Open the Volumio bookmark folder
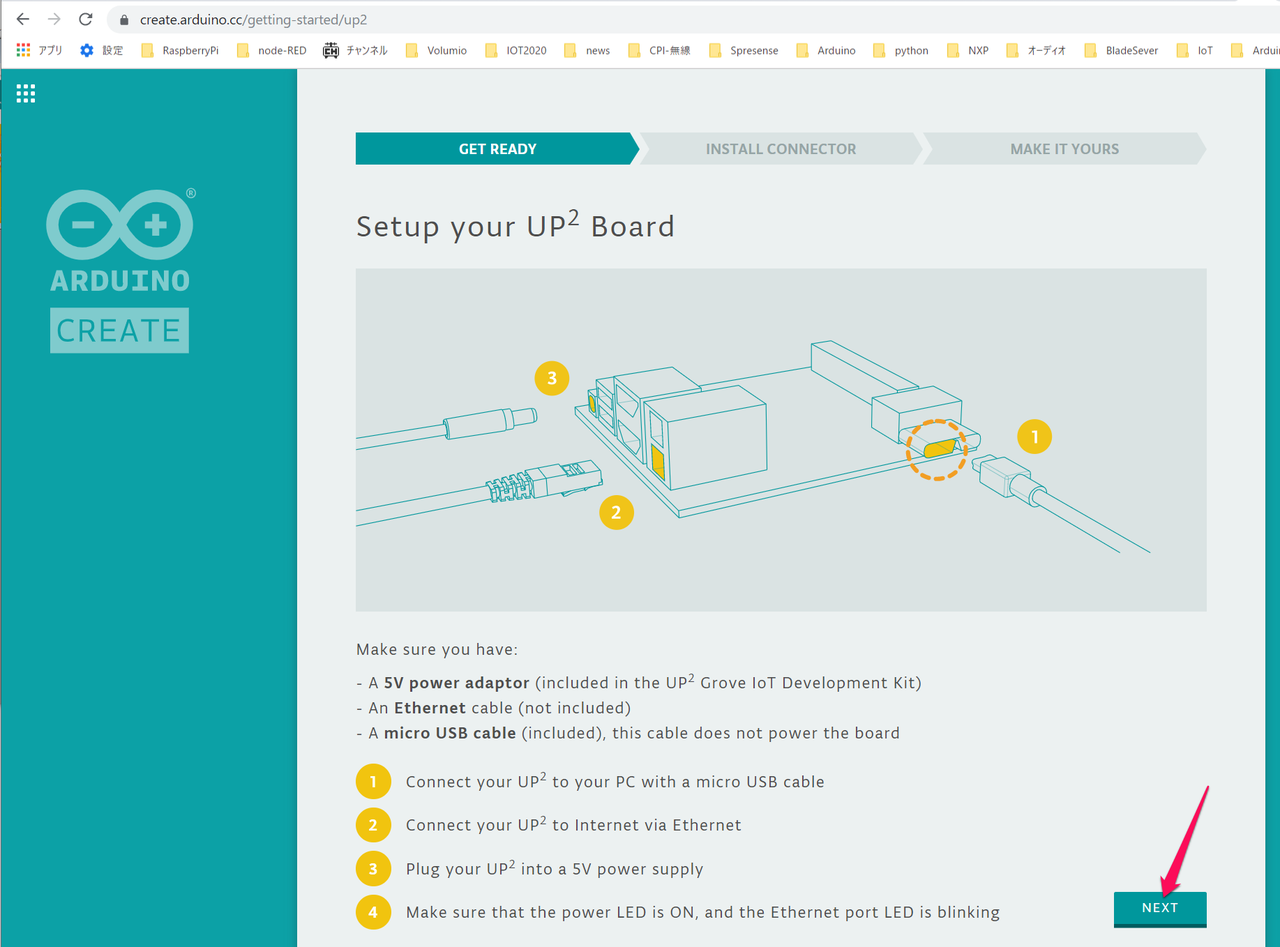This screenshot has height=947, width=1280. [x=436, y=50]
